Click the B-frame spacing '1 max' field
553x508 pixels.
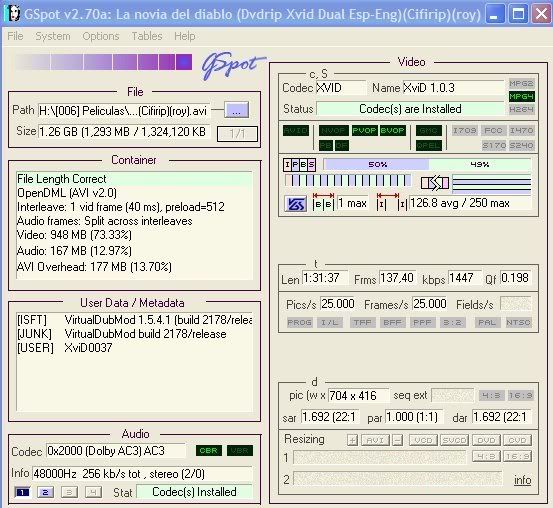click(x=353, y=203)
